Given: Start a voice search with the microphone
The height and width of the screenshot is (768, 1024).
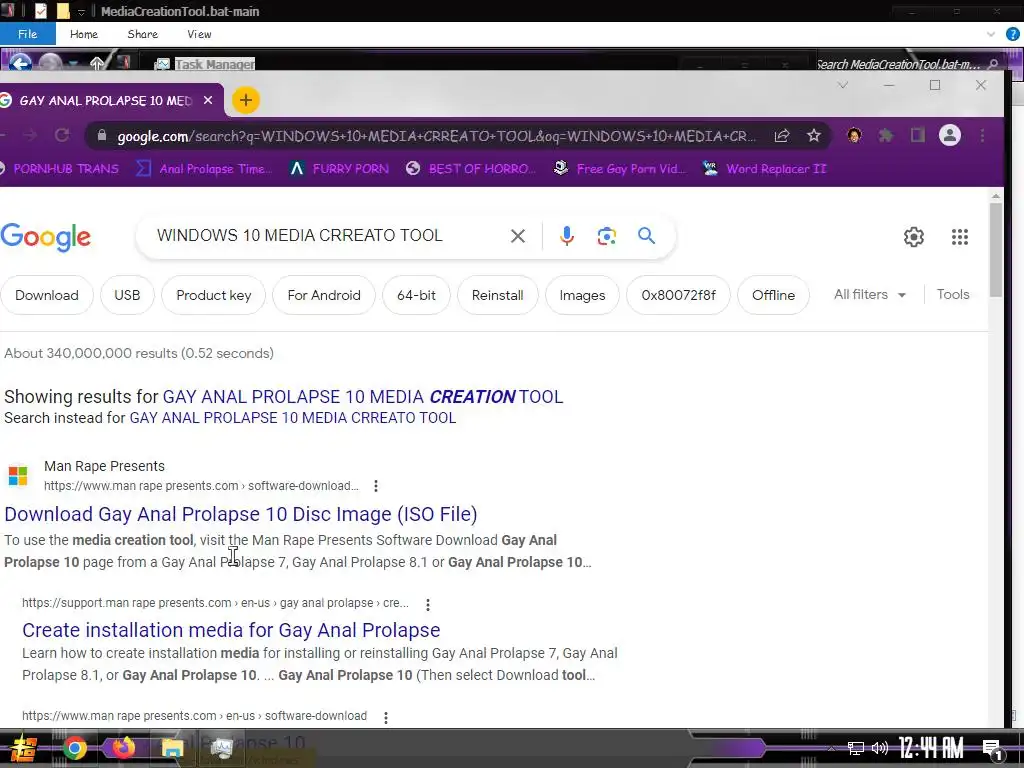Looking at the screenshot, I should pyautogui.click(x=566, y=236).
